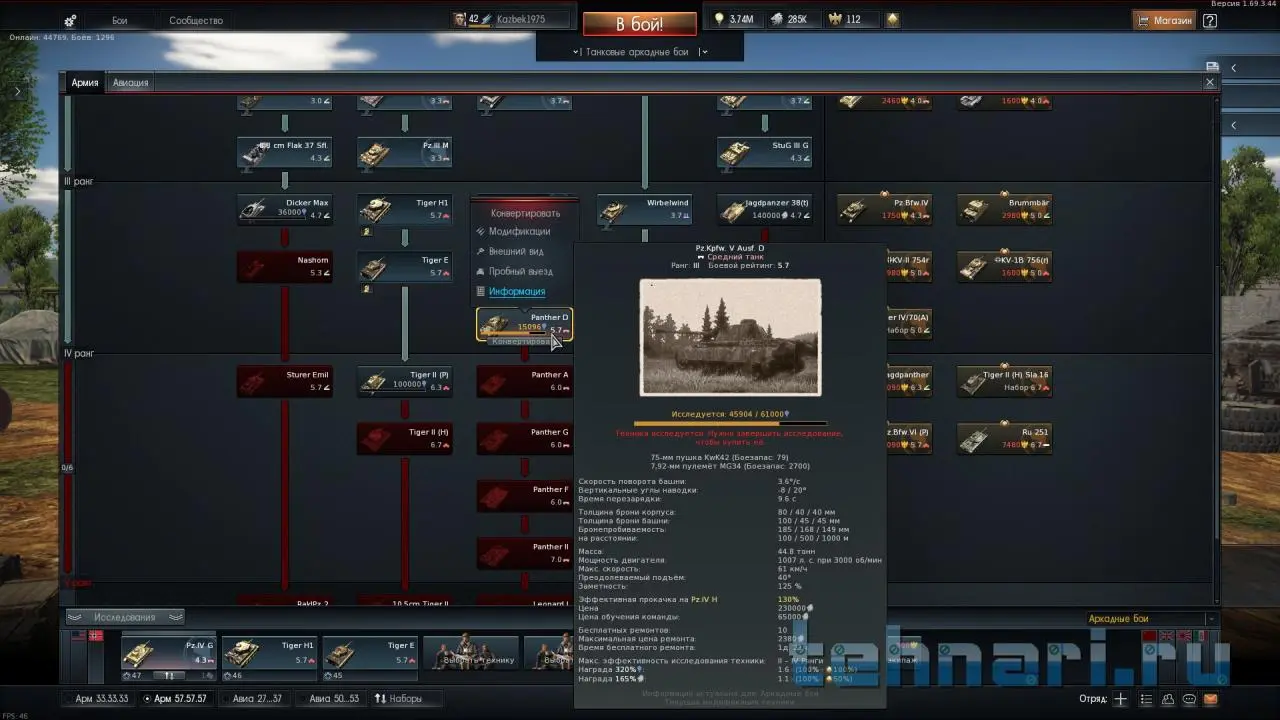Select the Авиа 27..37 preset radio
1280x720 pixels.
pyautogui.click(x=254, y=699)
